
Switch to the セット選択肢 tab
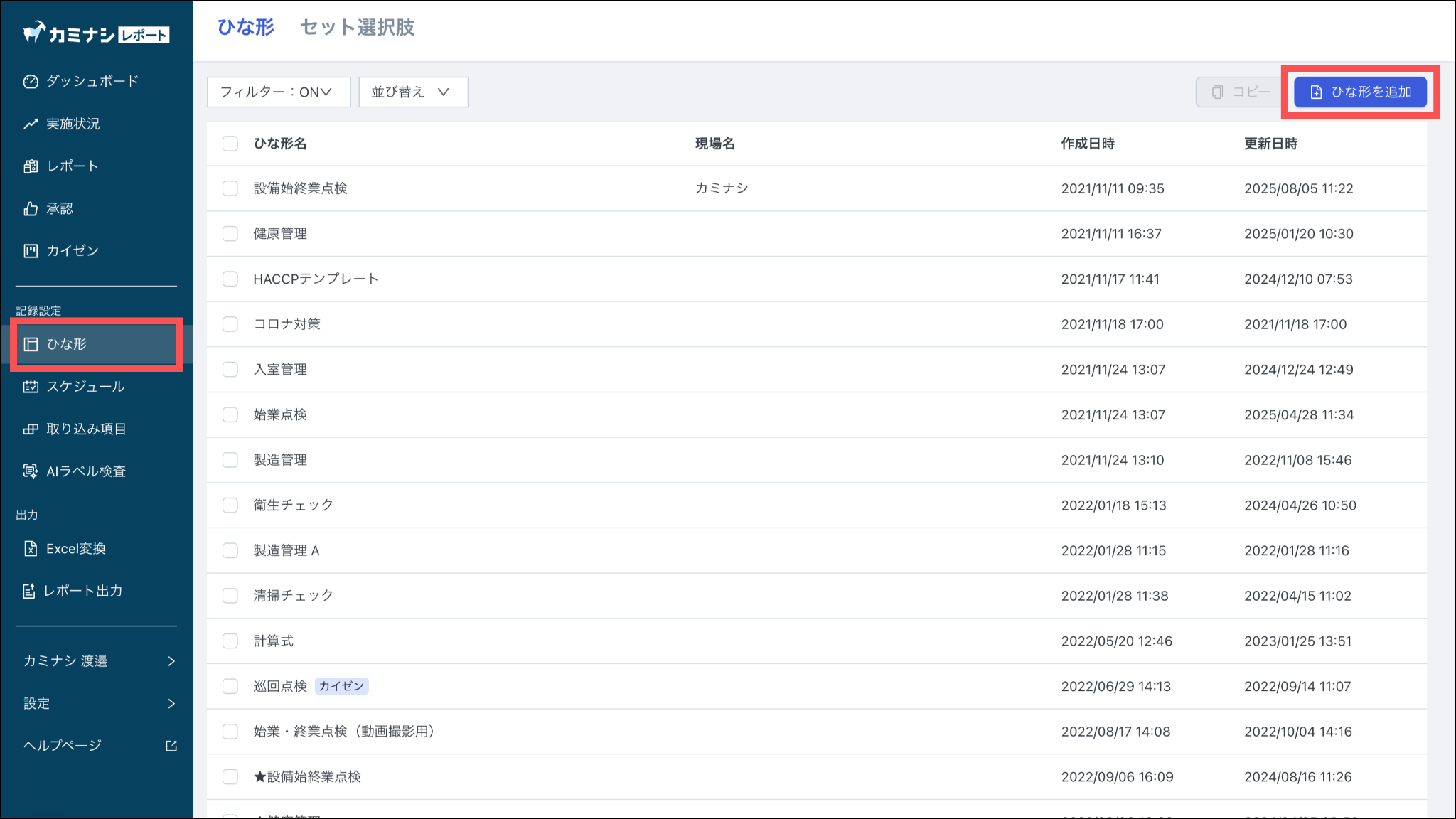(357, 28)
